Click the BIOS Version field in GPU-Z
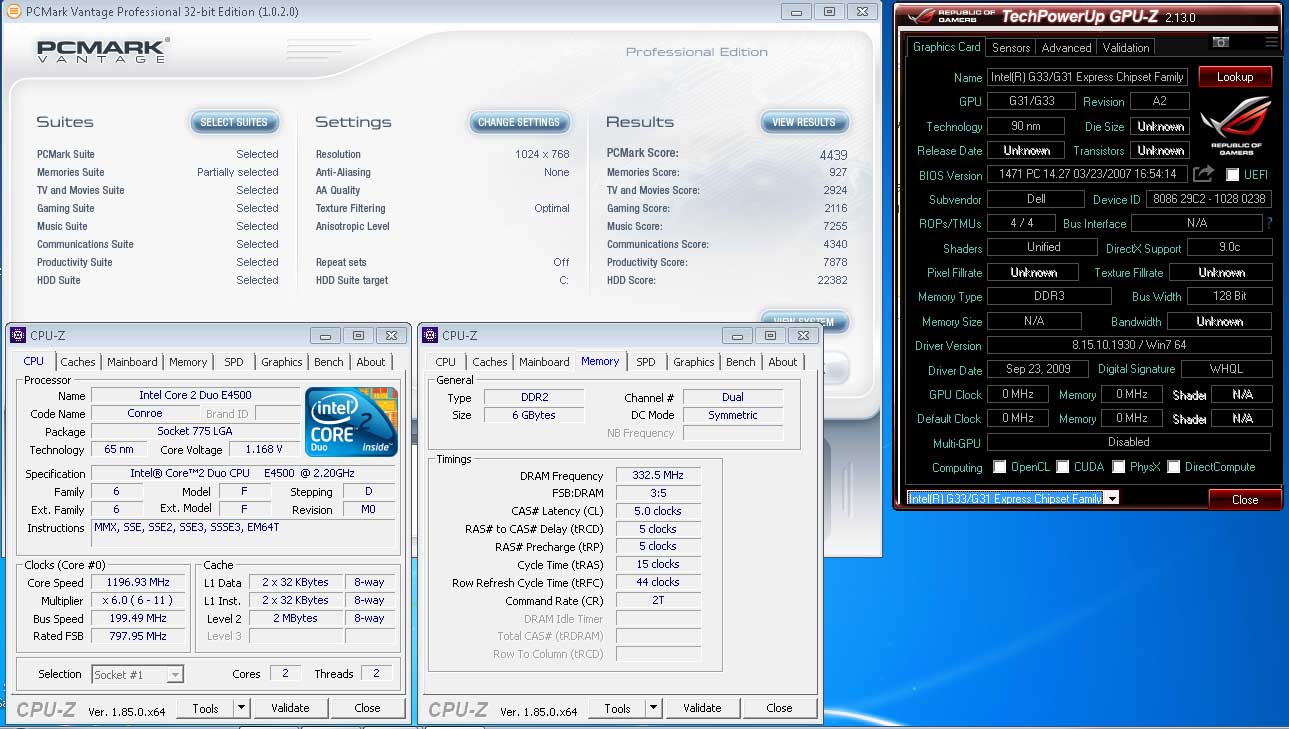Image resolution: width=1289 pixels, height=729 pixels. 1088,175
